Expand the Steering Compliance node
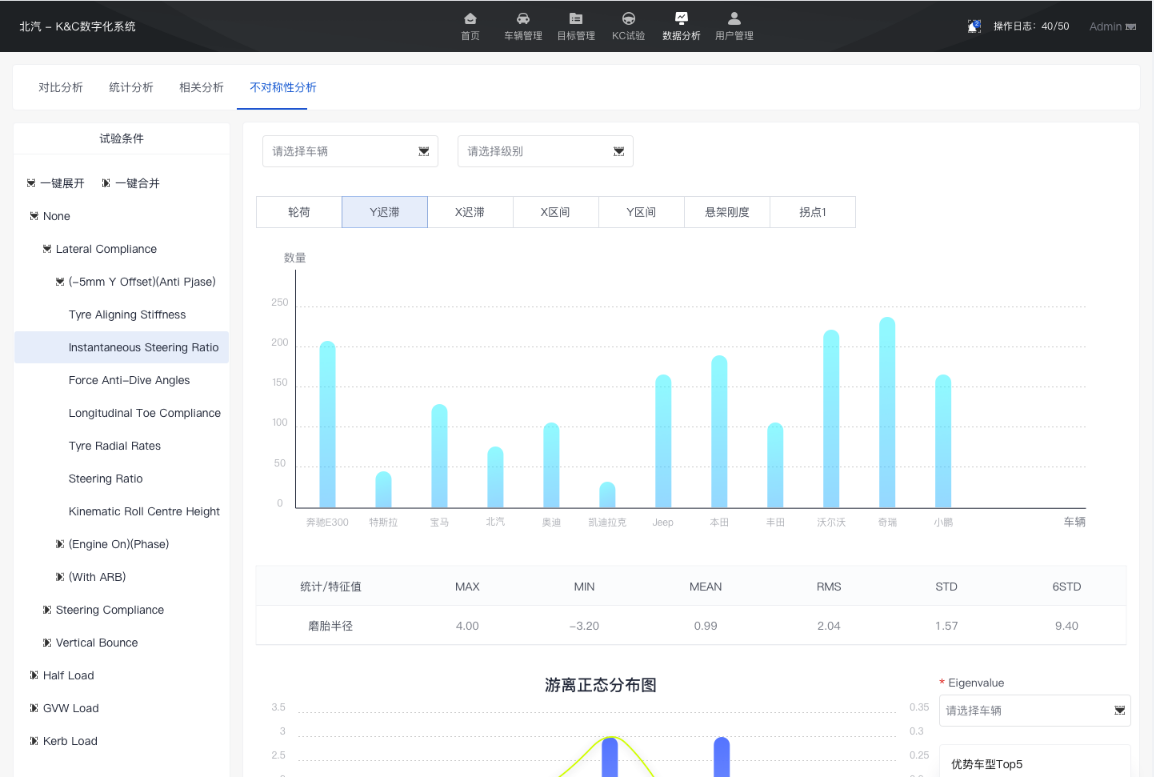 [x=47, y=610]
